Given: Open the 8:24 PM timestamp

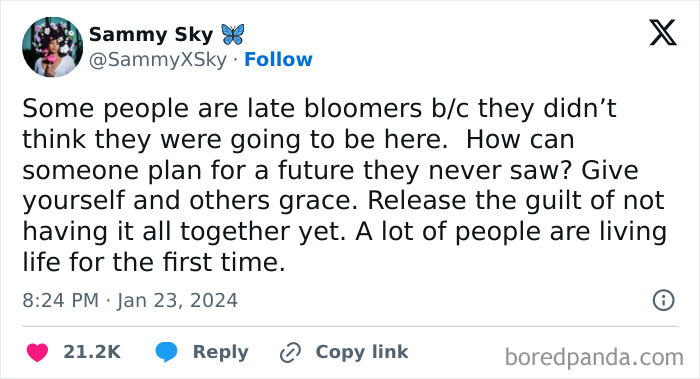Looking at the screenshot, I should [x=60, y=300].
